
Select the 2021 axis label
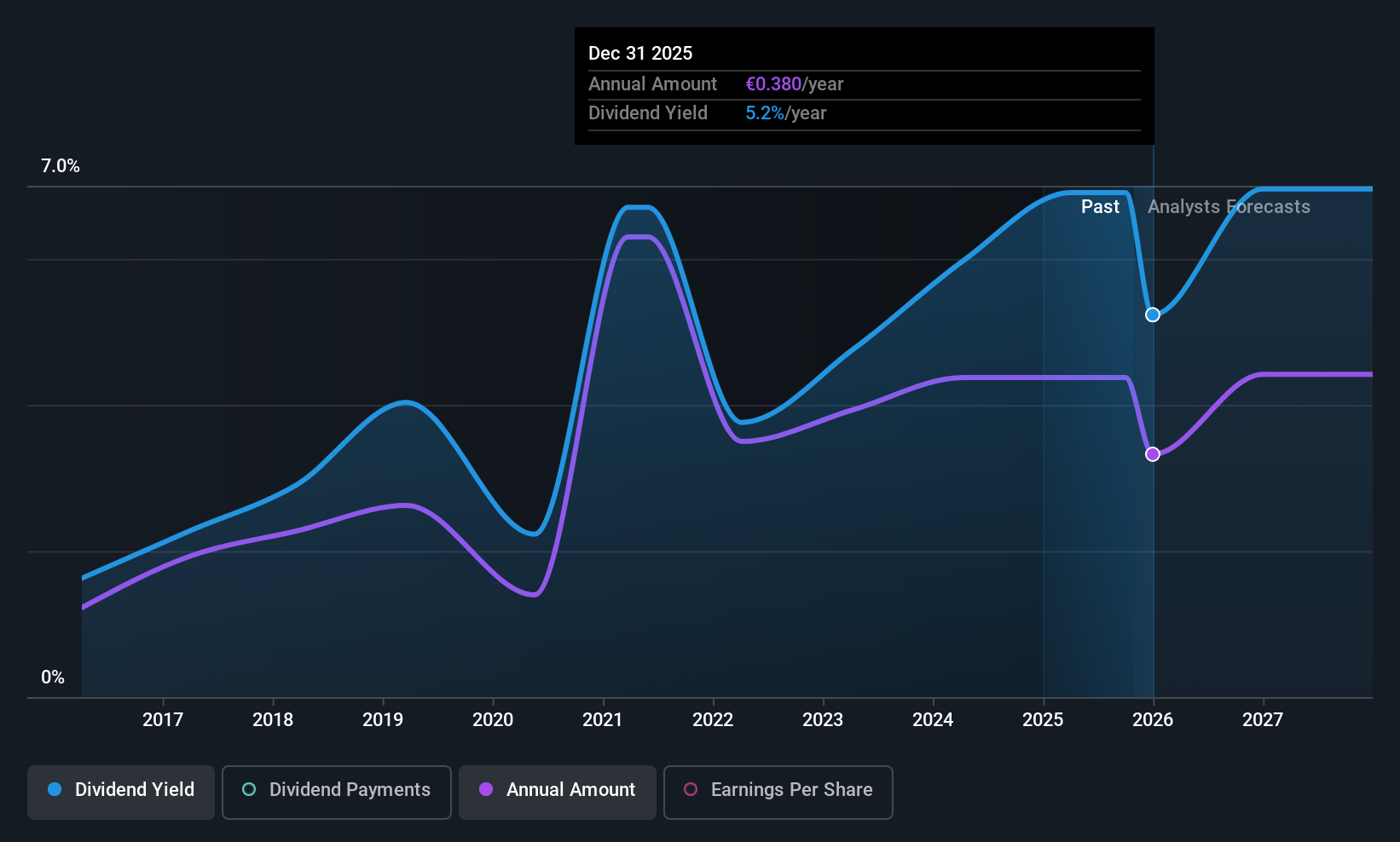[x=603, y=719]
